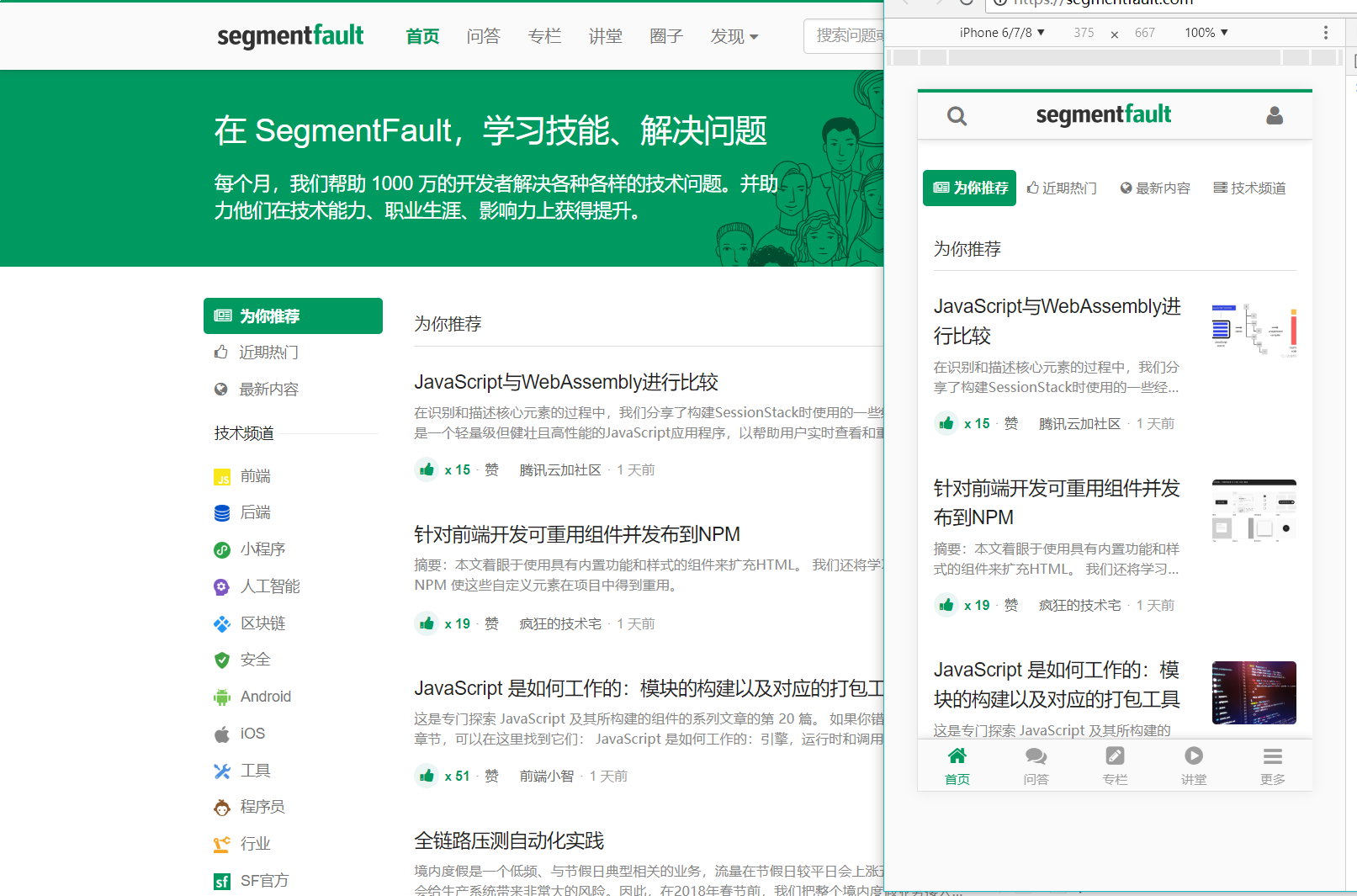The image size is (1357, 896).
Task: Open 前端 channel in desktop sidebar
Action: (x=242, y=476)
